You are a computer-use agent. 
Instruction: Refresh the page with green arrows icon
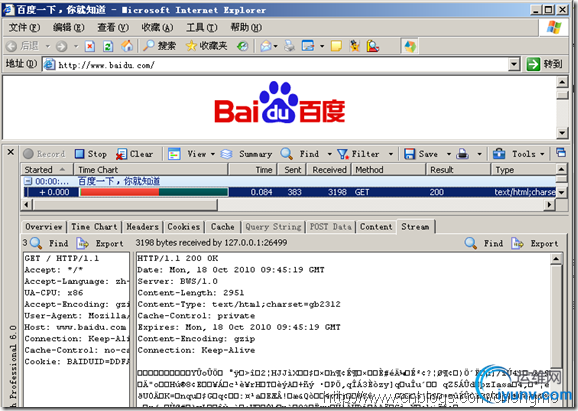108,46
